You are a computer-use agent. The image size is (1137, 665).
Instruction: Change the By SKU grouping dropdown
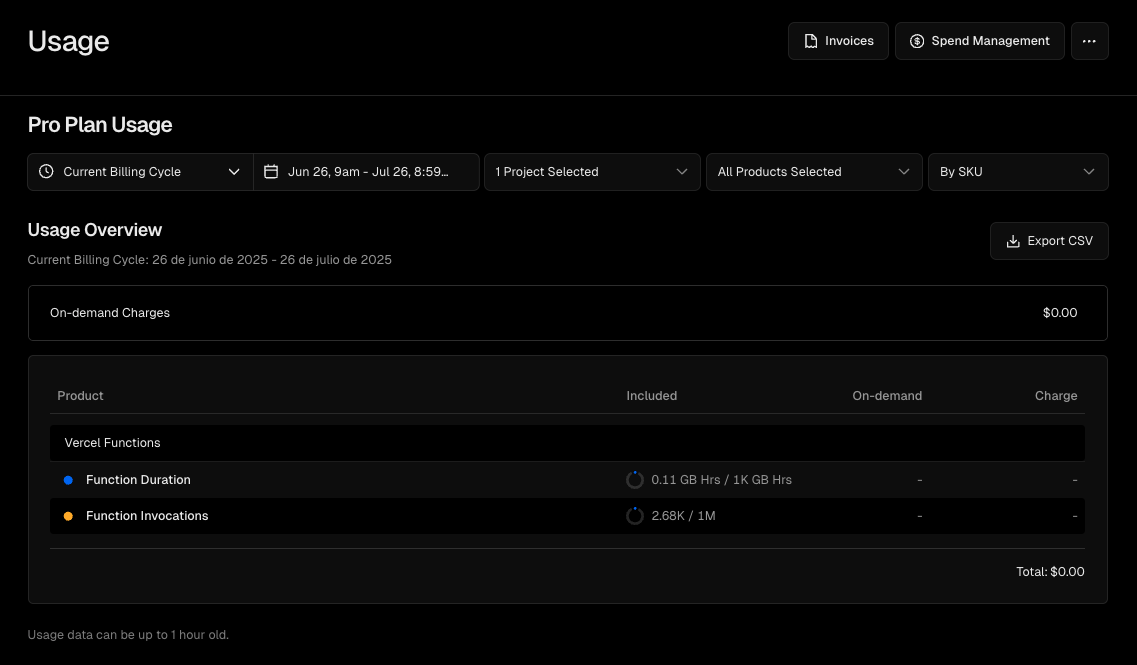[x=1018, y=172]
